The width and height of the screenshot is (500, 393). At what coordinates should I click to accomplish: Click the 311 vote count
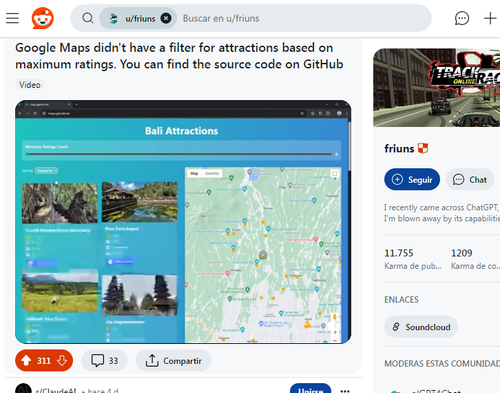point(44,361)
